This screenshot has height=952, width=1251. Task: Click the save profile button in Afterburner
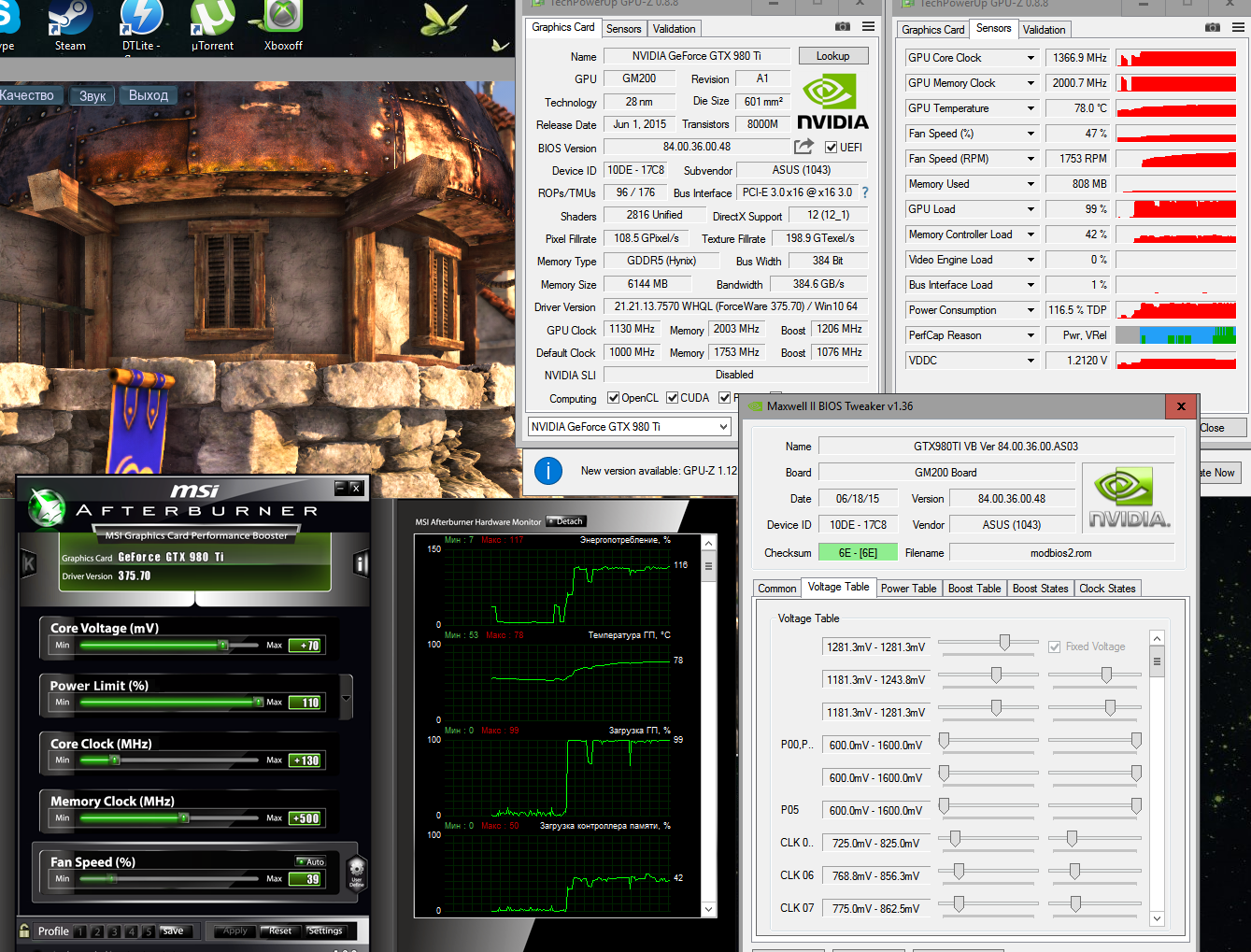pos(174,931)
